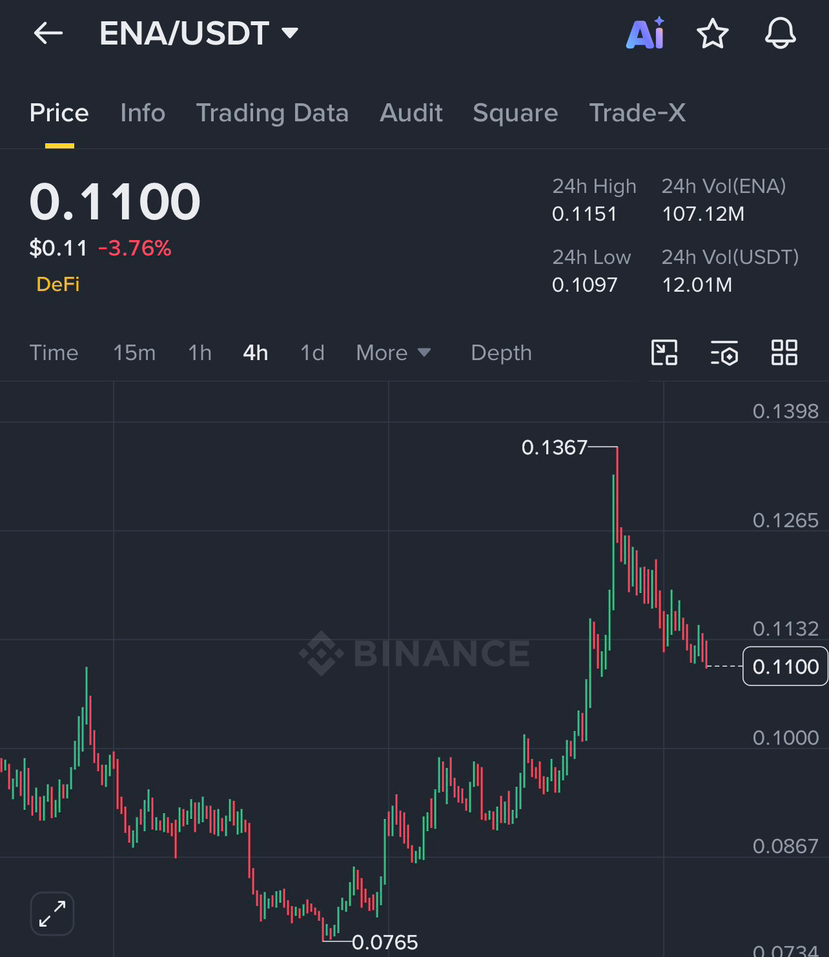Open the chart drawing tools icon

point(664,352)
